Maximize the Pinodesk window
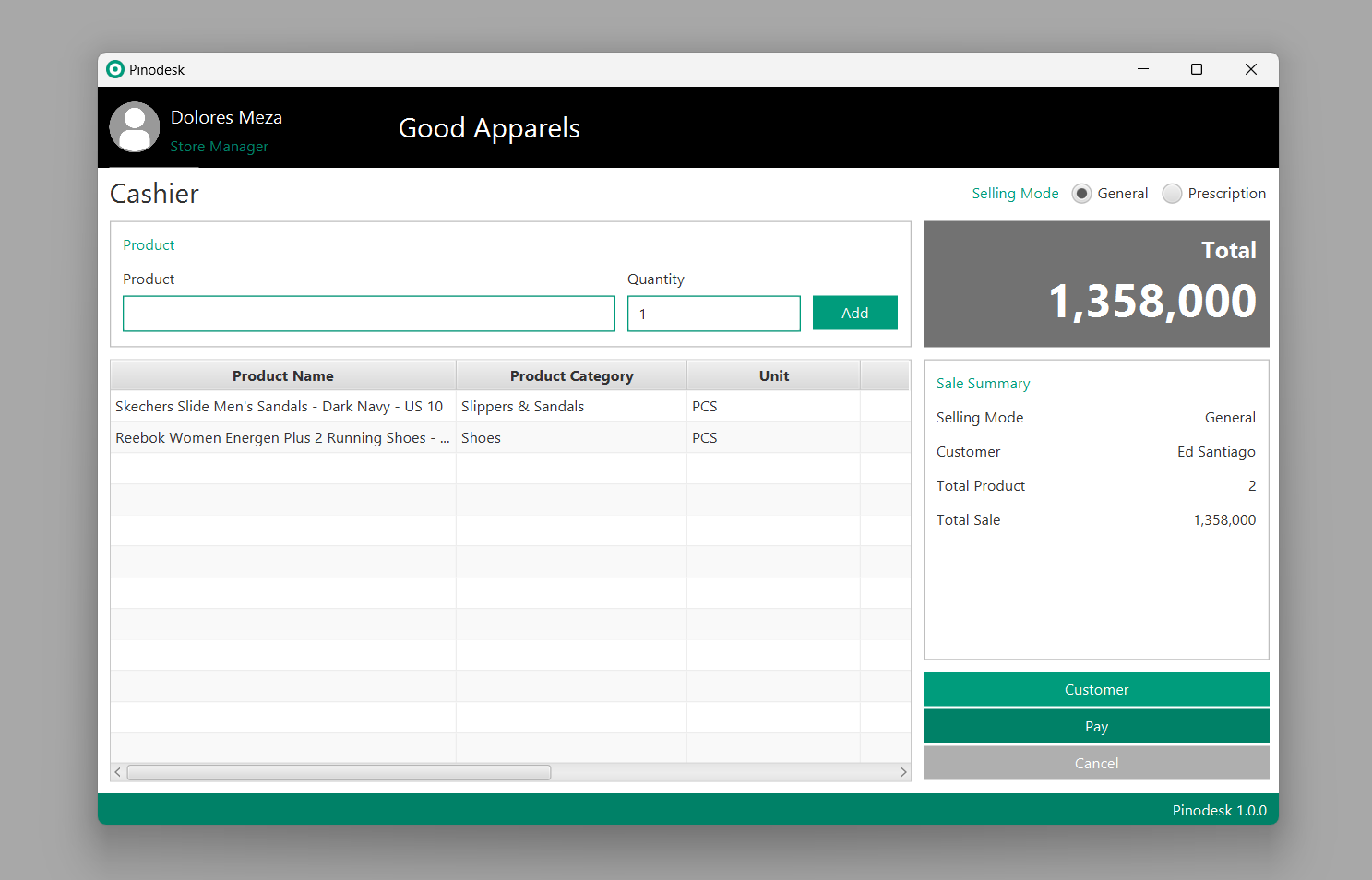The image size is (1372, 880). pos(1197,69)
